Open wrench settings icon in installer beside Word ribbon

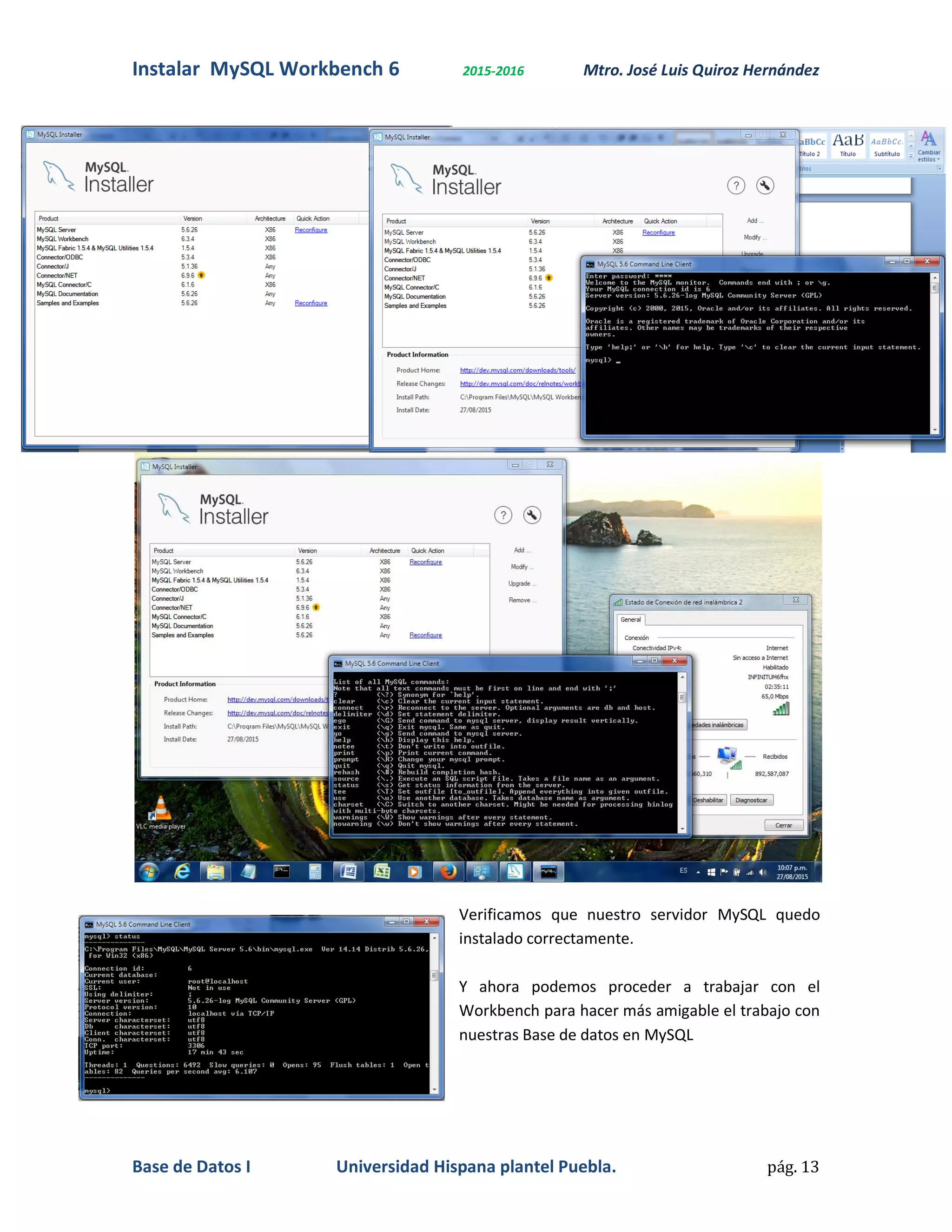pyautogui.click(x=765, y=185)
